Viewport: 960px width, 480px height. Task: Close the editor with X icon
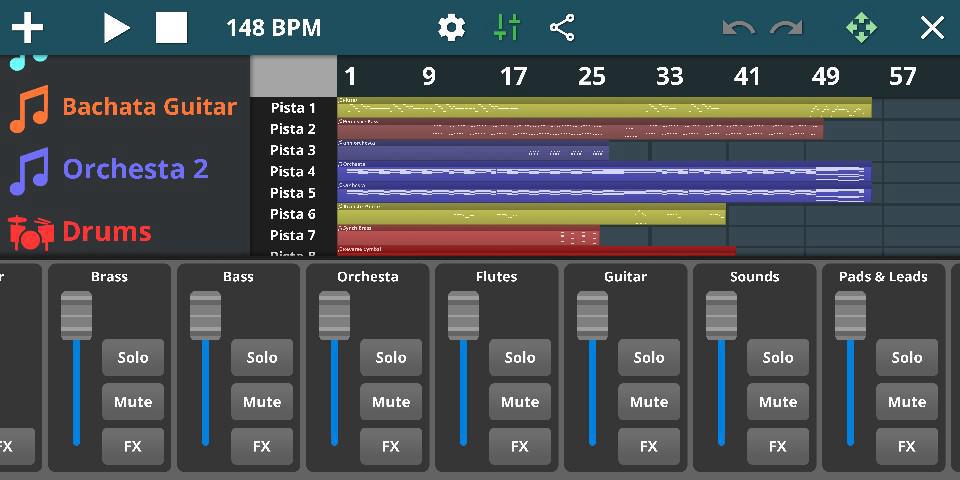(932, 28)
